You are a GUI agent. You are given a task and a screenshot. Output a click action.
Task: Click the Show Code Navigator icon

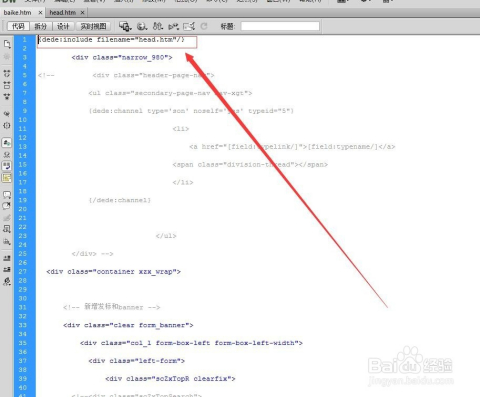(7, 57)
